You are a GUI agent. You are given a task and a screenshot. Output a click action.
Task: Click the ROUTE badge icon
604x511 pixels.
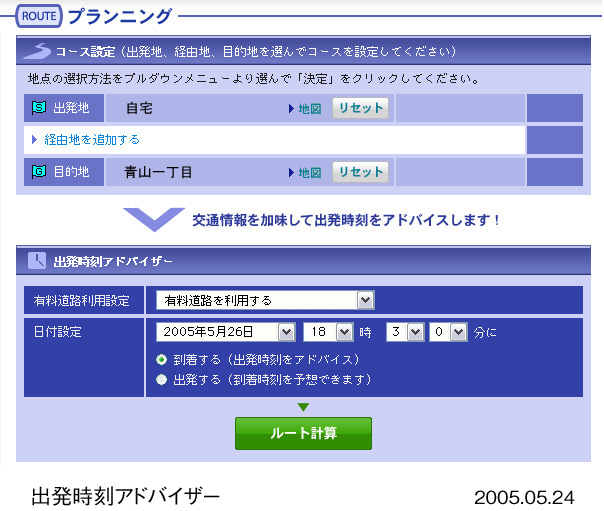click(x=39, y=16)
